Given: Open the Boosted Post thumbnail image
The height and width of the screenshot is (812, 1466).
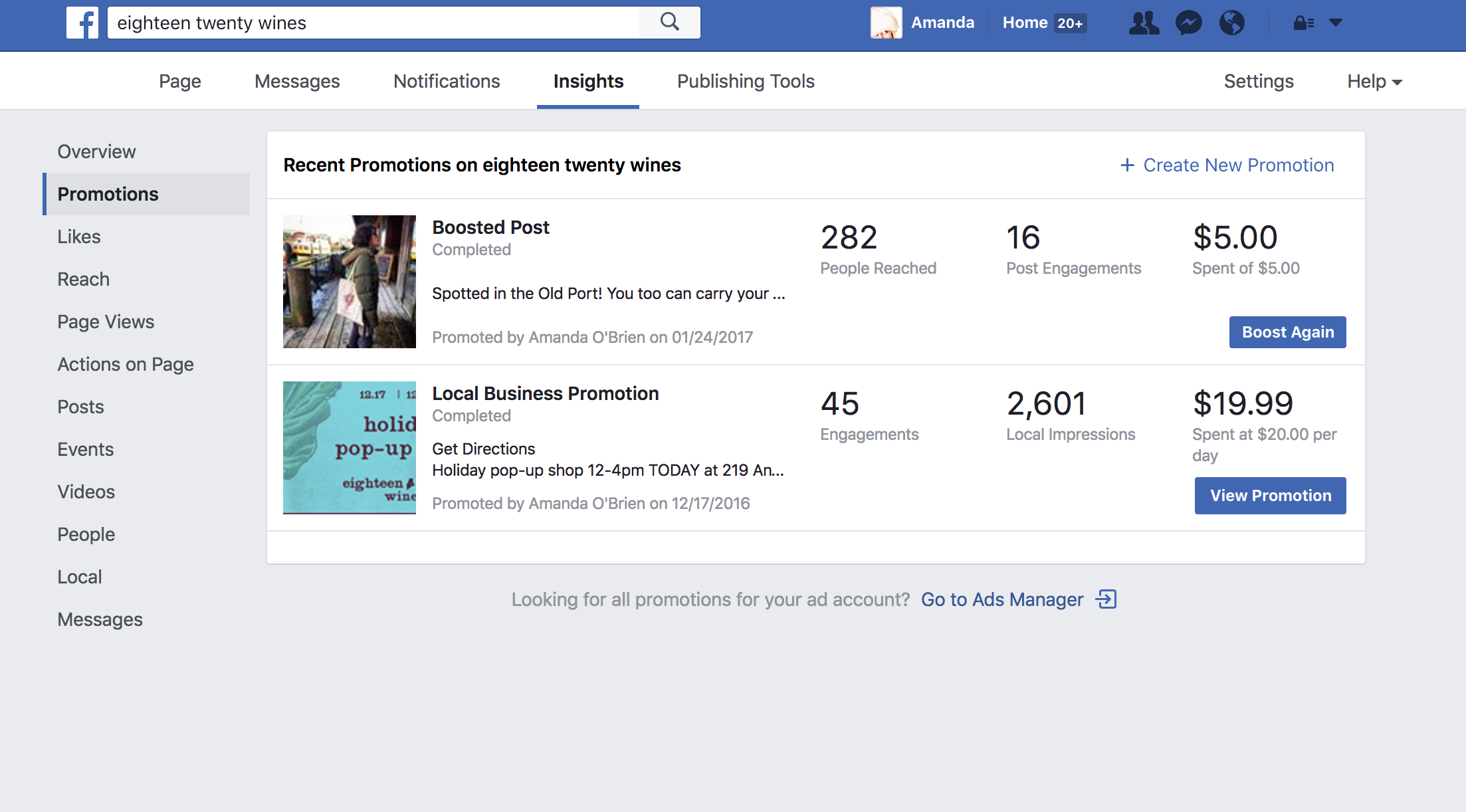Looking at the screenshot, I should point(350,282).
